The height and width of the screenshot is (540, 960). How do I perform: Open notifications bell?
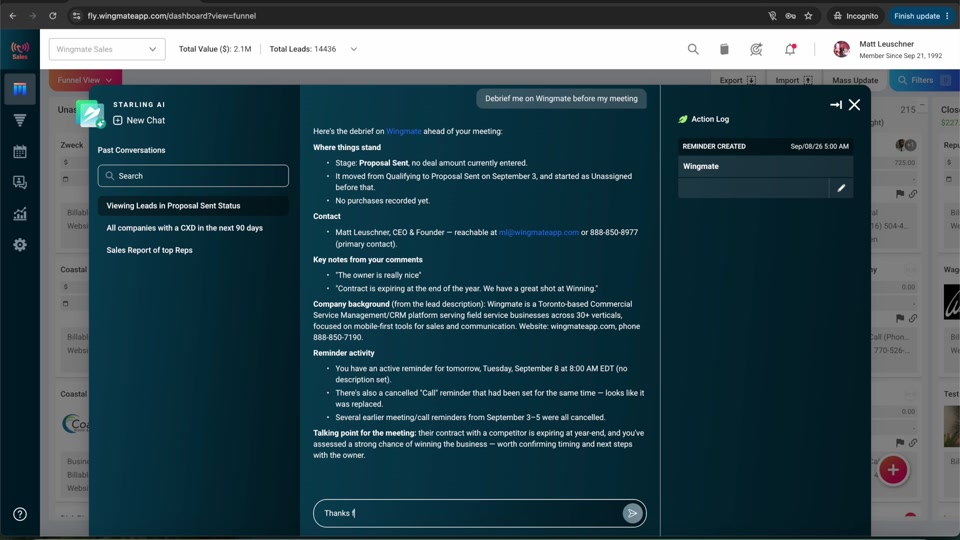pyautogui.click(x=790, y=49)
